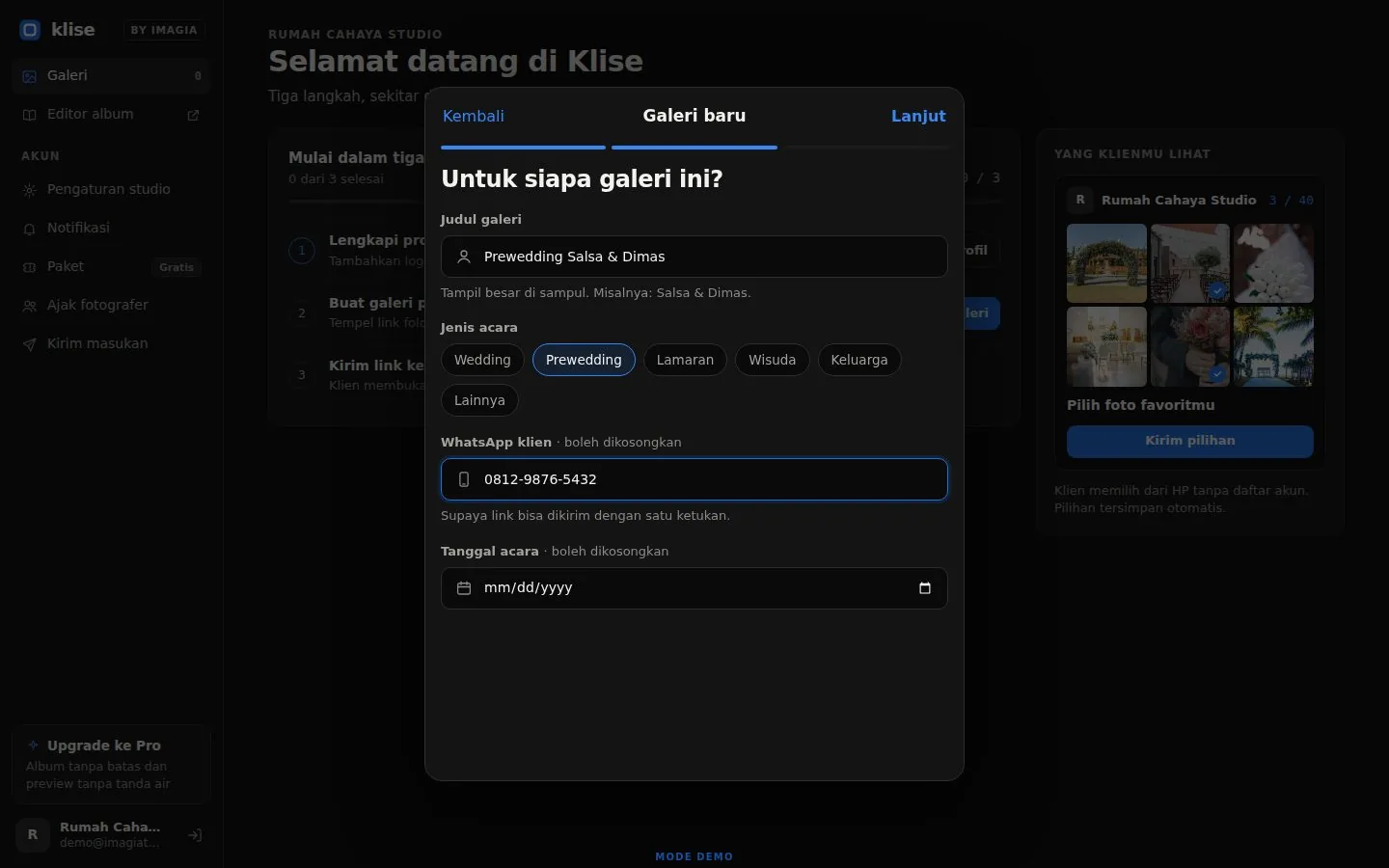Image resolution: width=1389 pixels, height=868 pixels.
Task: Open Pengaturan studio settings
Action: 112,189
